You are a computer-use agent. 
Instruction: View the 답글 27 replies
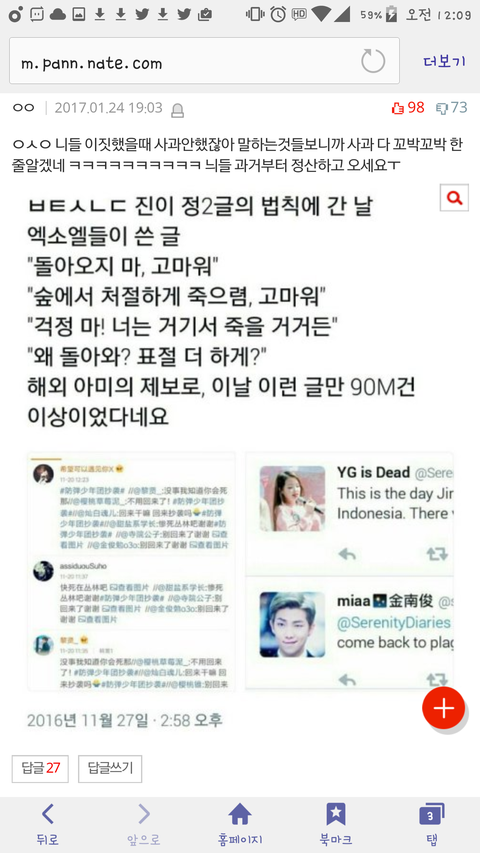[x=40, y=769]
